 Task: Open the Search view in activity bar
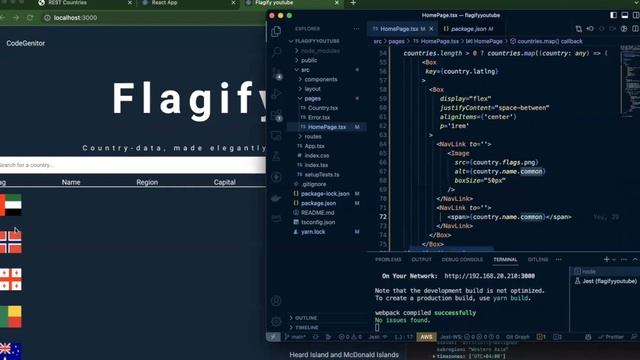276,52
